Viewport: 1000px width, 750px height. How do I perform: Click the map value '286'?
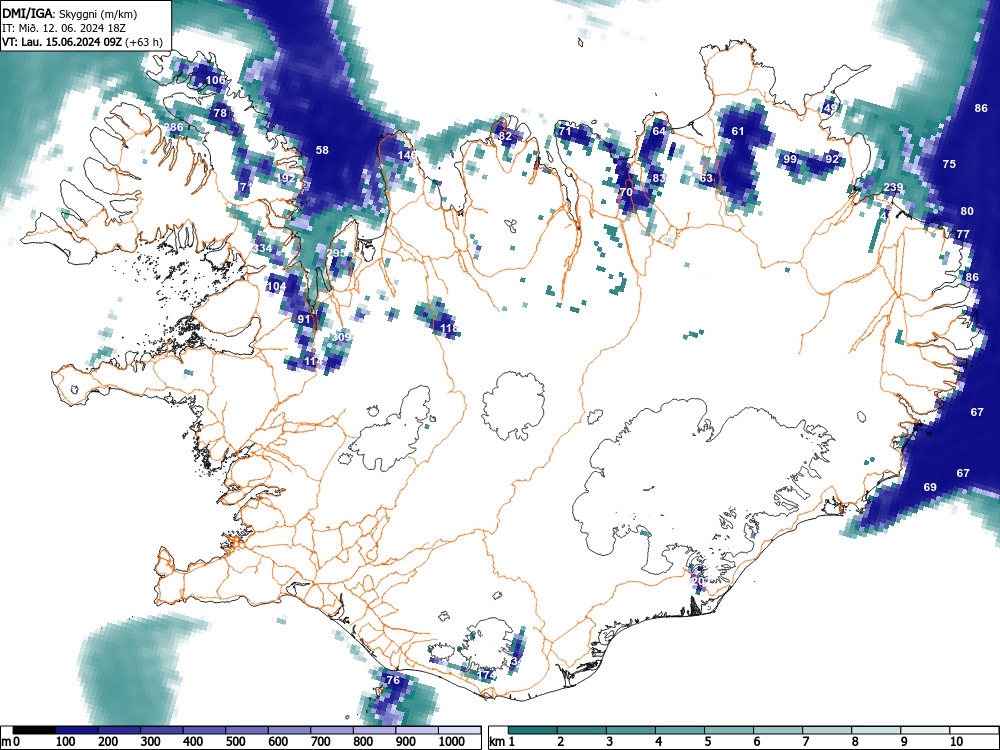click(173, 127)
